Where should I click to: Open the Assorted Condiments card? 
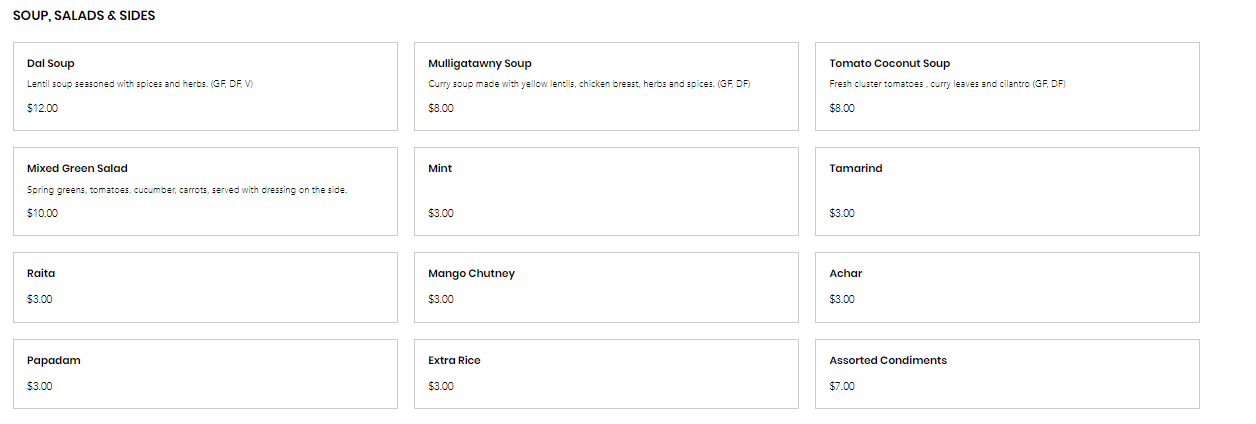[x=887, y=360]
